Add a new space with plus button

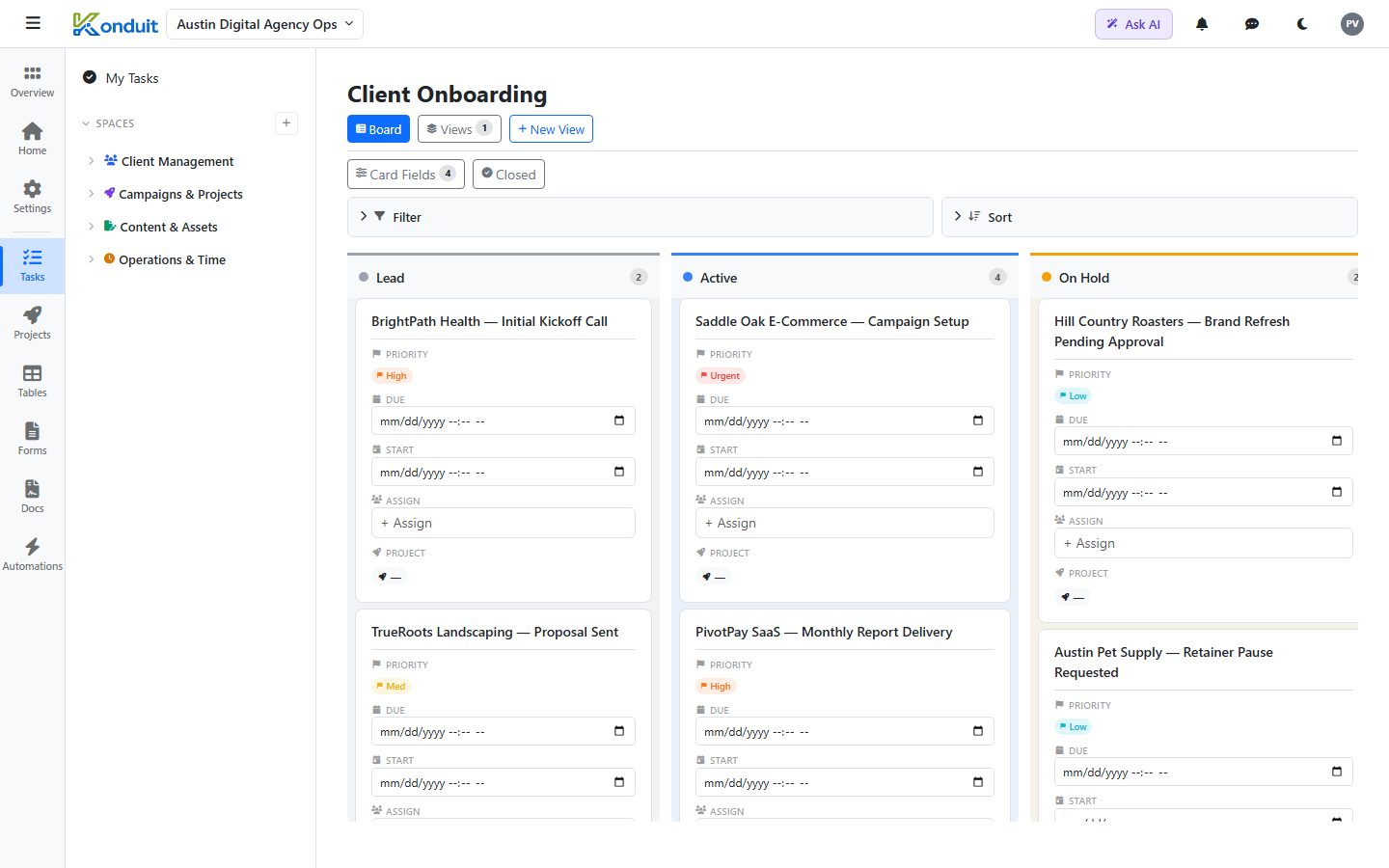point(286,122)
